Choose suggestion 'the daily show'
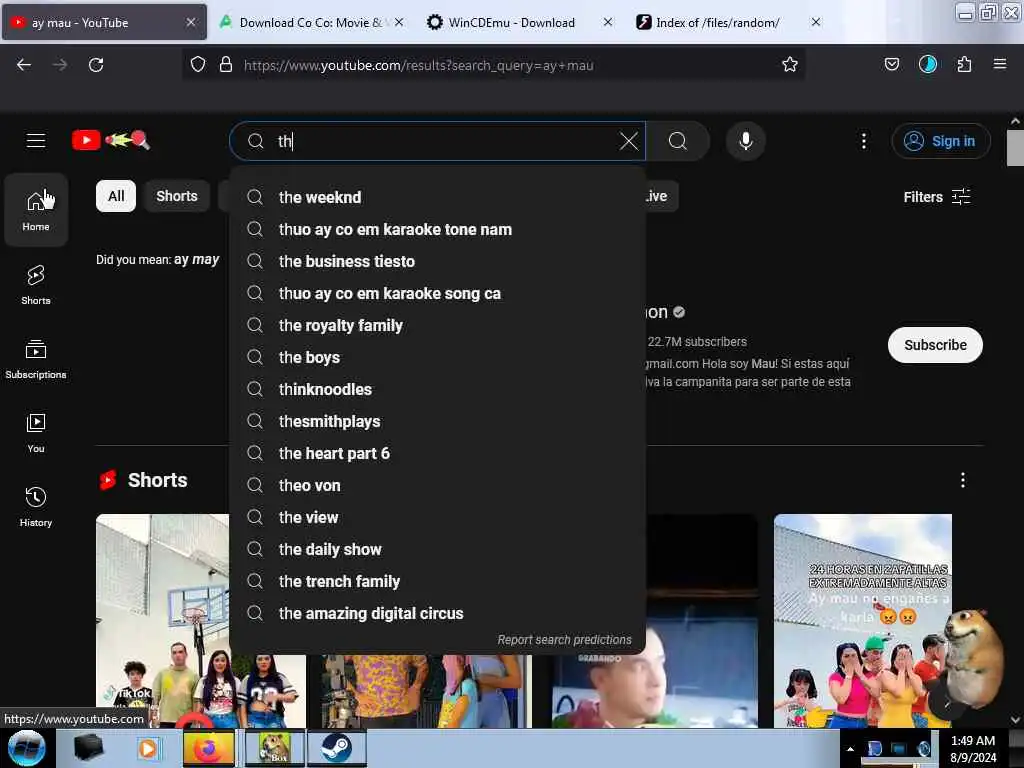1024x768 pixels. [438, 549]
